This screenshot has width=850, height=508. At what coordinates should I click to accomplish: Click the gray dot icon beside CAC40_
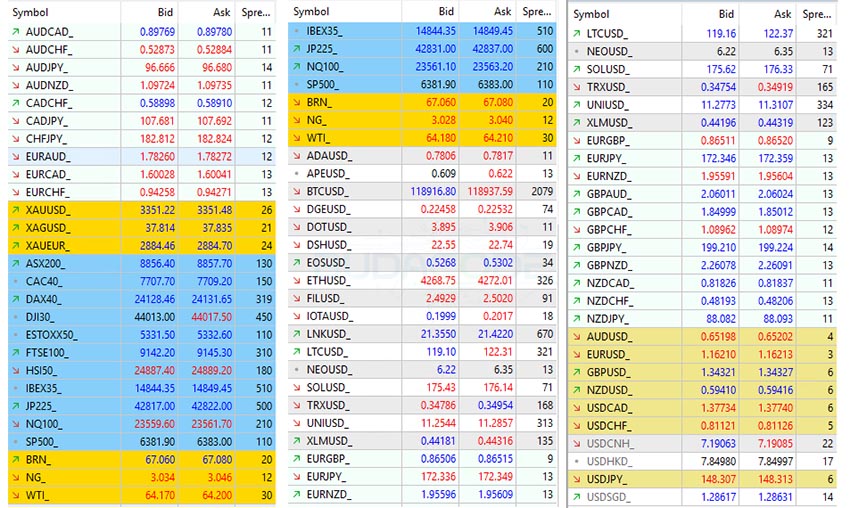coord(16,281)
